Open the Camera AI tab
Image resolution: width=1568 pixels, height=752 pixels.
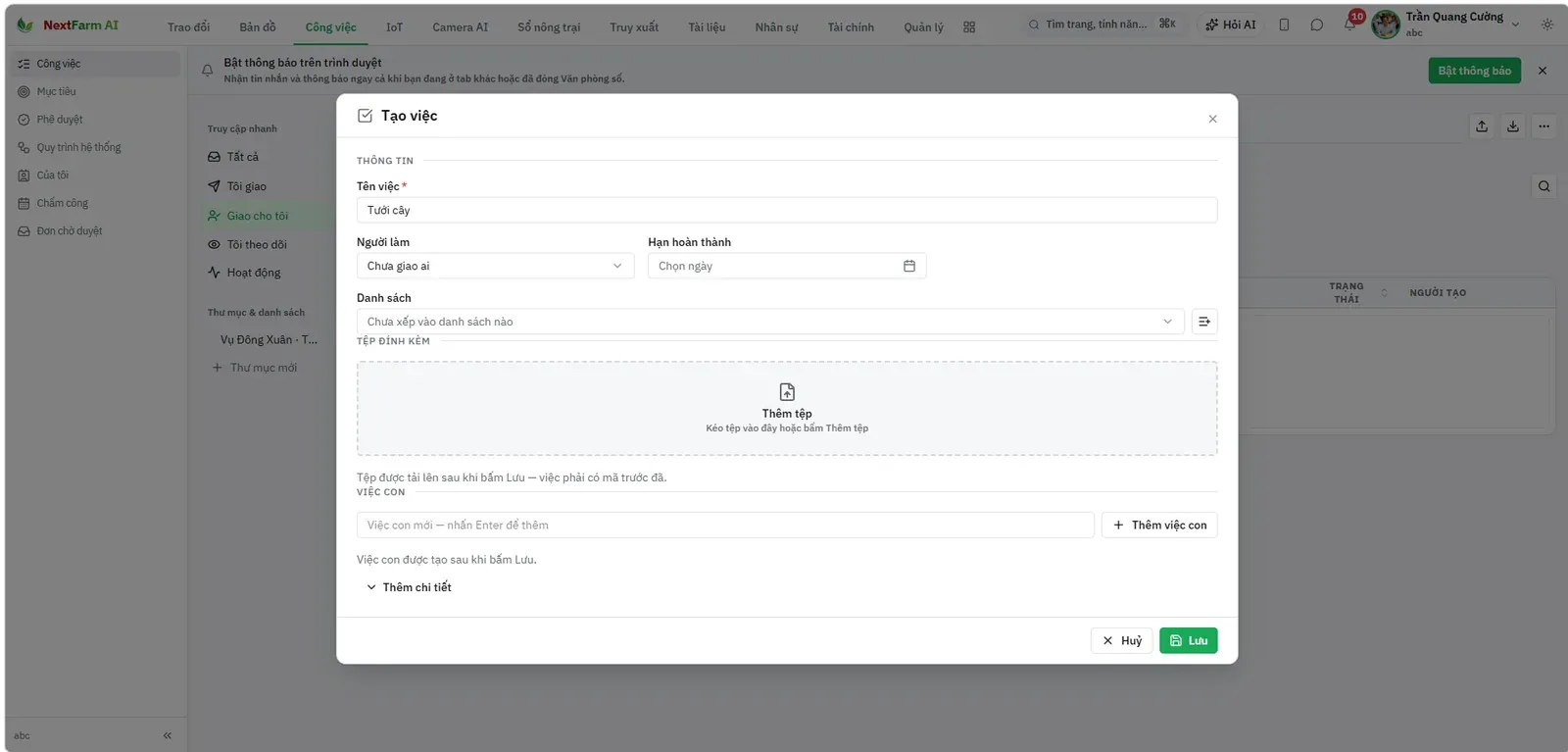click(461, 27)
